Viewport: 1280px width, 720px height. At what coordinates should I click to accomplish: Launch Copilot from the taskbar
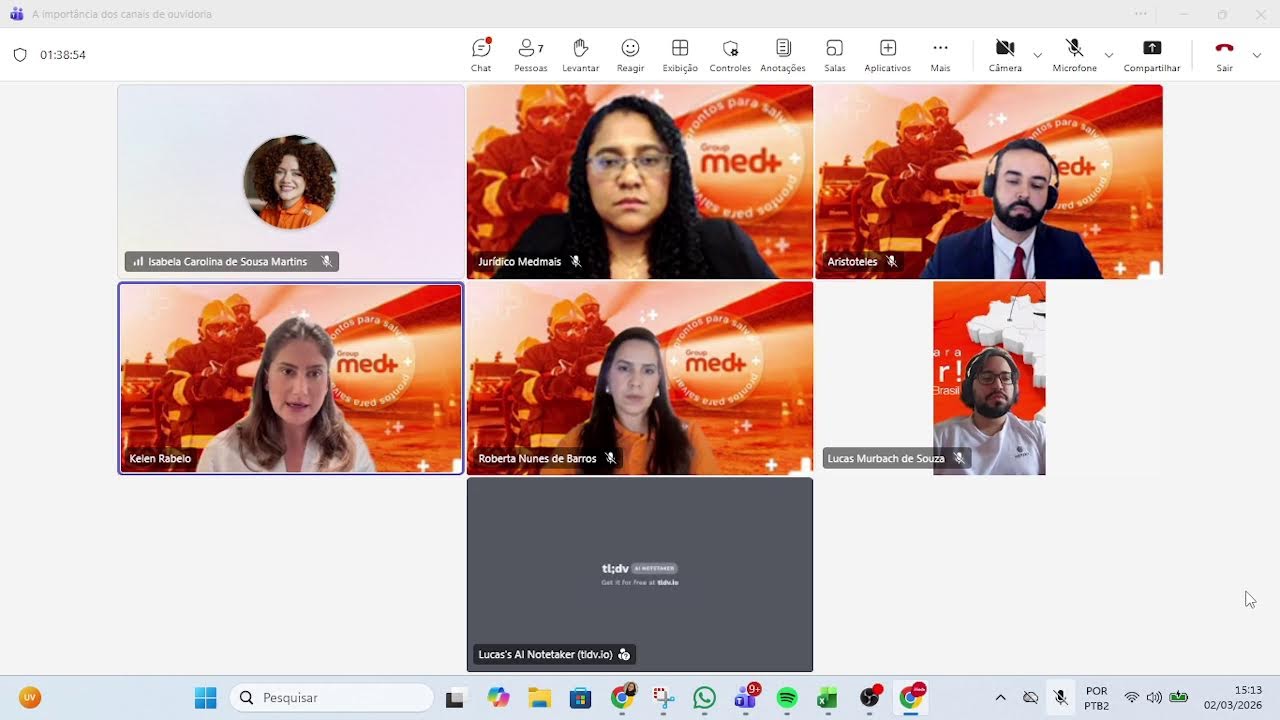tap(498, 698)
